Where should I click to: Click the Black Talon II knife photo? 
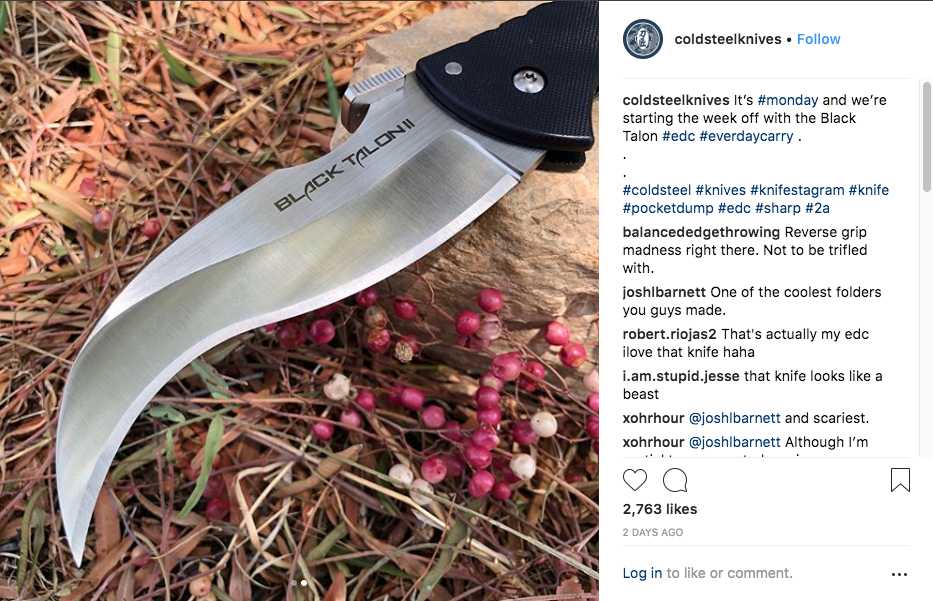(299, 300)
